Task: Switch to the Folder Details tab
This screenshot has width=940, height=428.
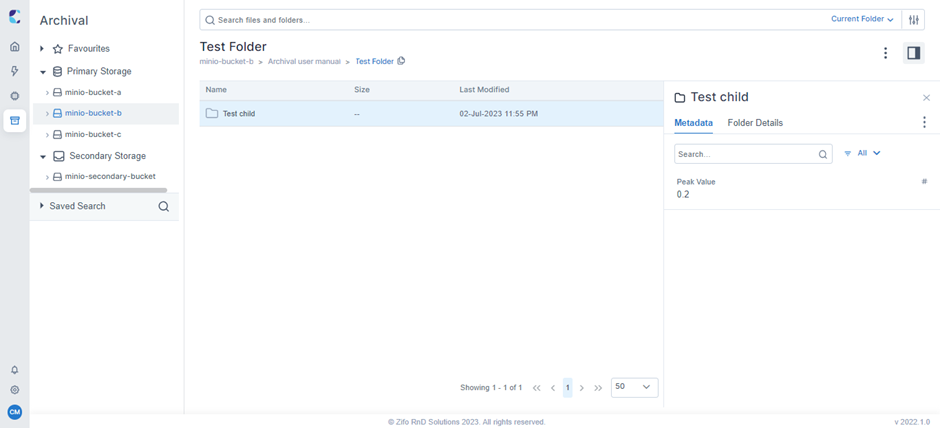Action: (x=755, y=123)
